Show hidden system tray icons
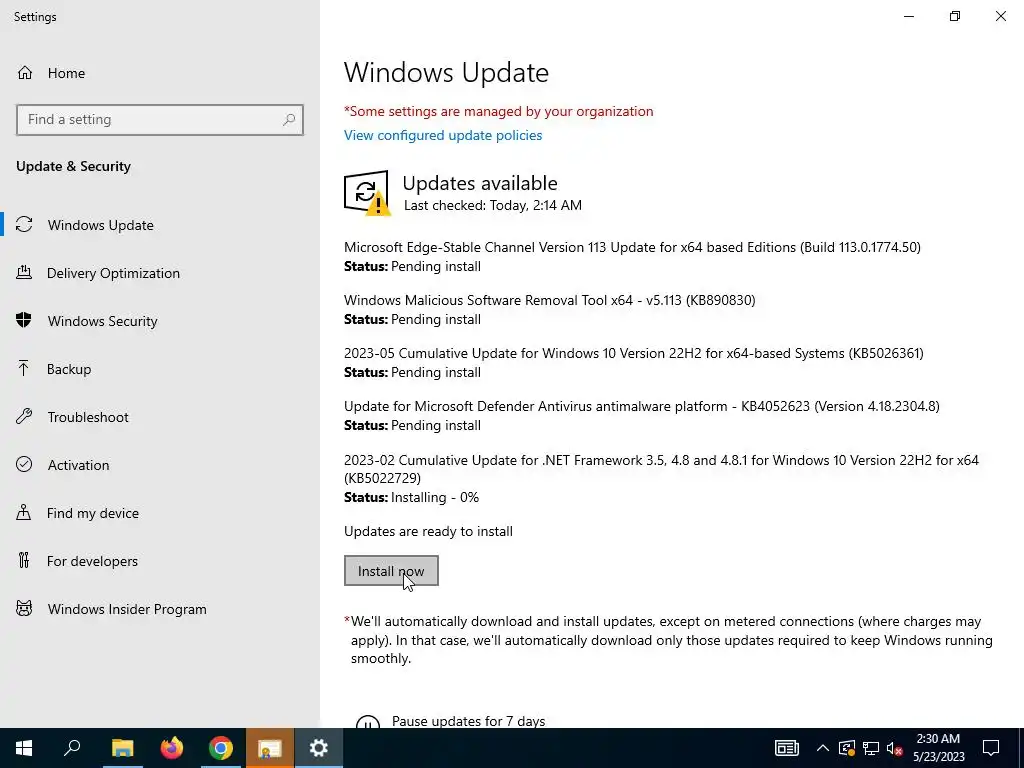The image size is (1024, 768). pyautogui.click(x=823, y=748)
